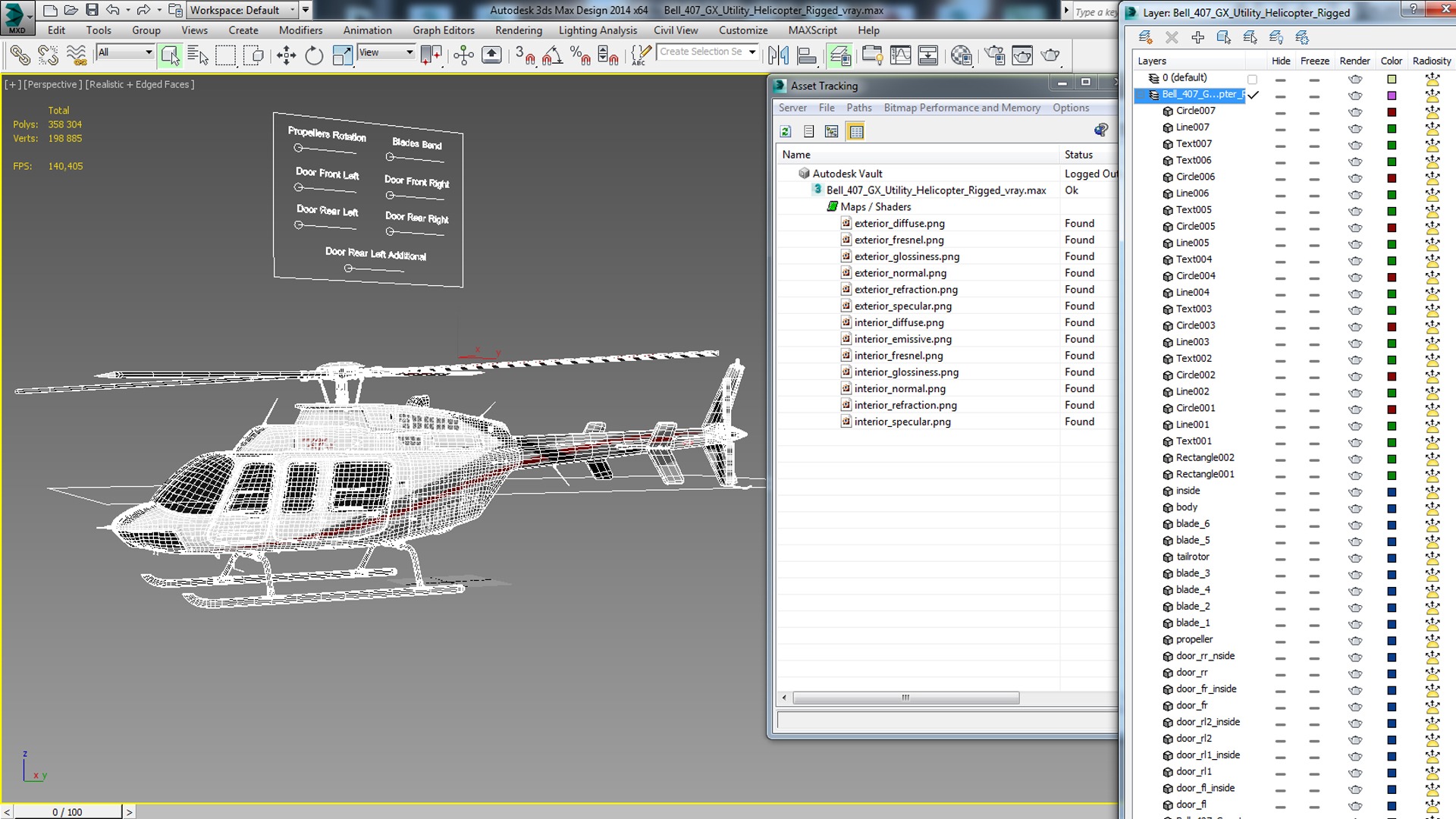Toggle Freeze for Line007 layer item

pyautogui.click(x=1314, y=128)
